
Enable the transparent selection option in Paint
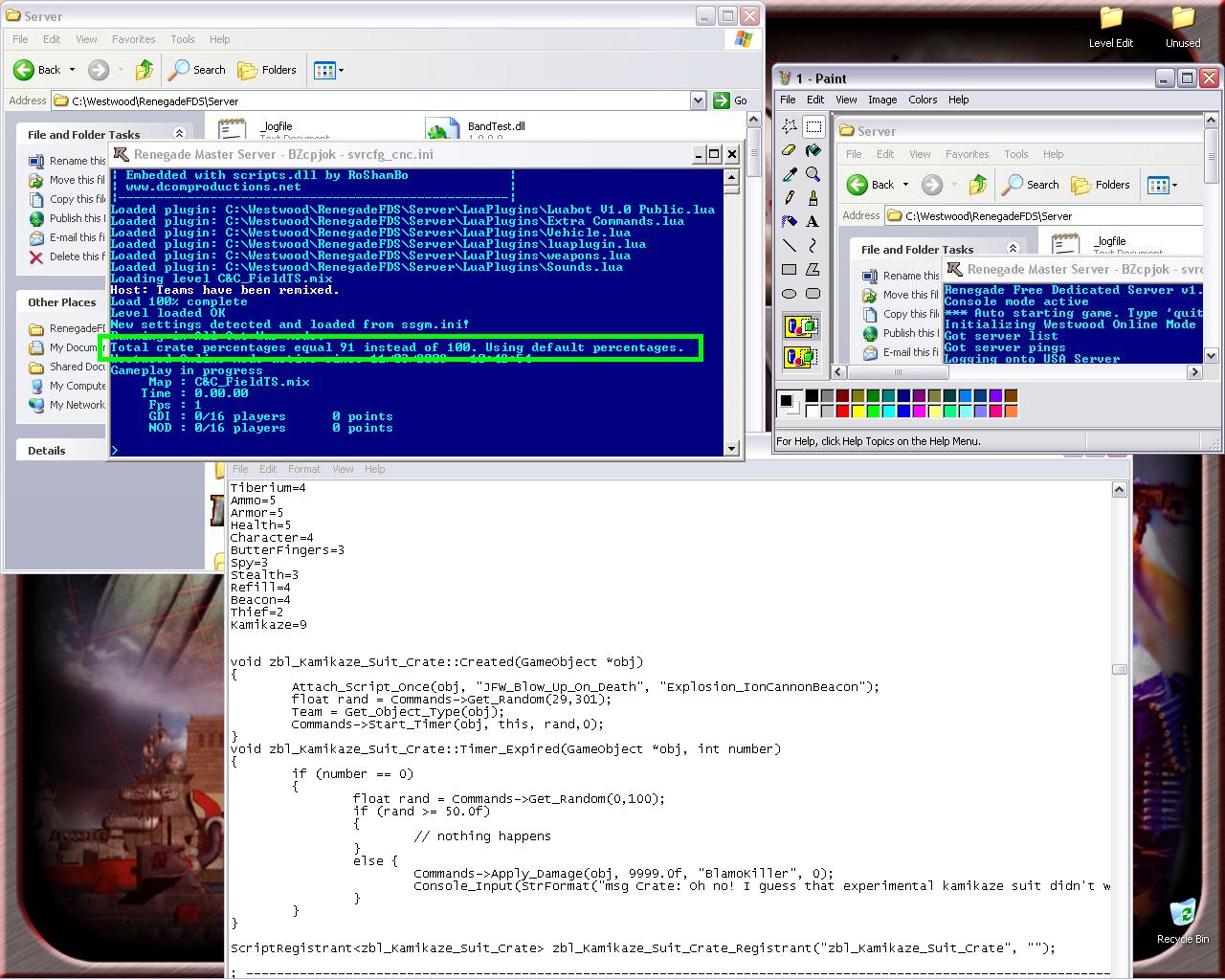point(801,357)
